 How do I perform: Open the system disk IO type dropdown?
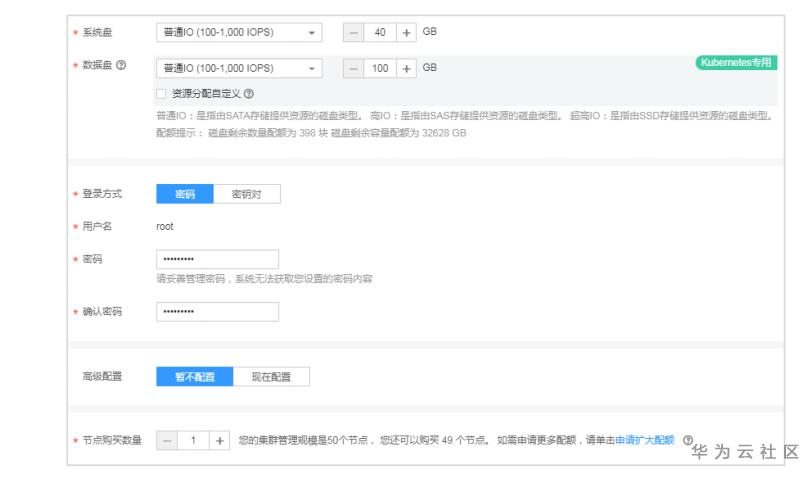tap(239, 32)
